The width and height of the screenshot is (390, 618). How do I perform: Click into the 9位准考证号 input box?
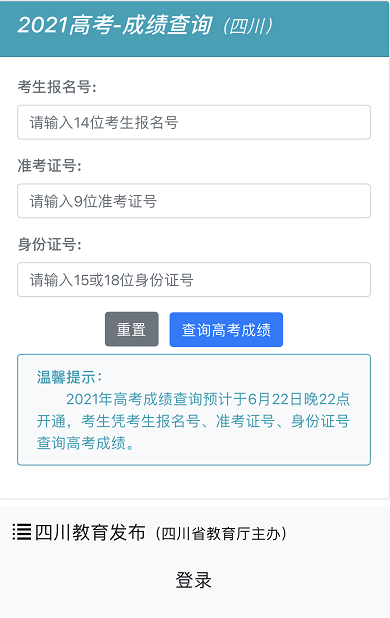pyautogui.click(x=194, y=201)
